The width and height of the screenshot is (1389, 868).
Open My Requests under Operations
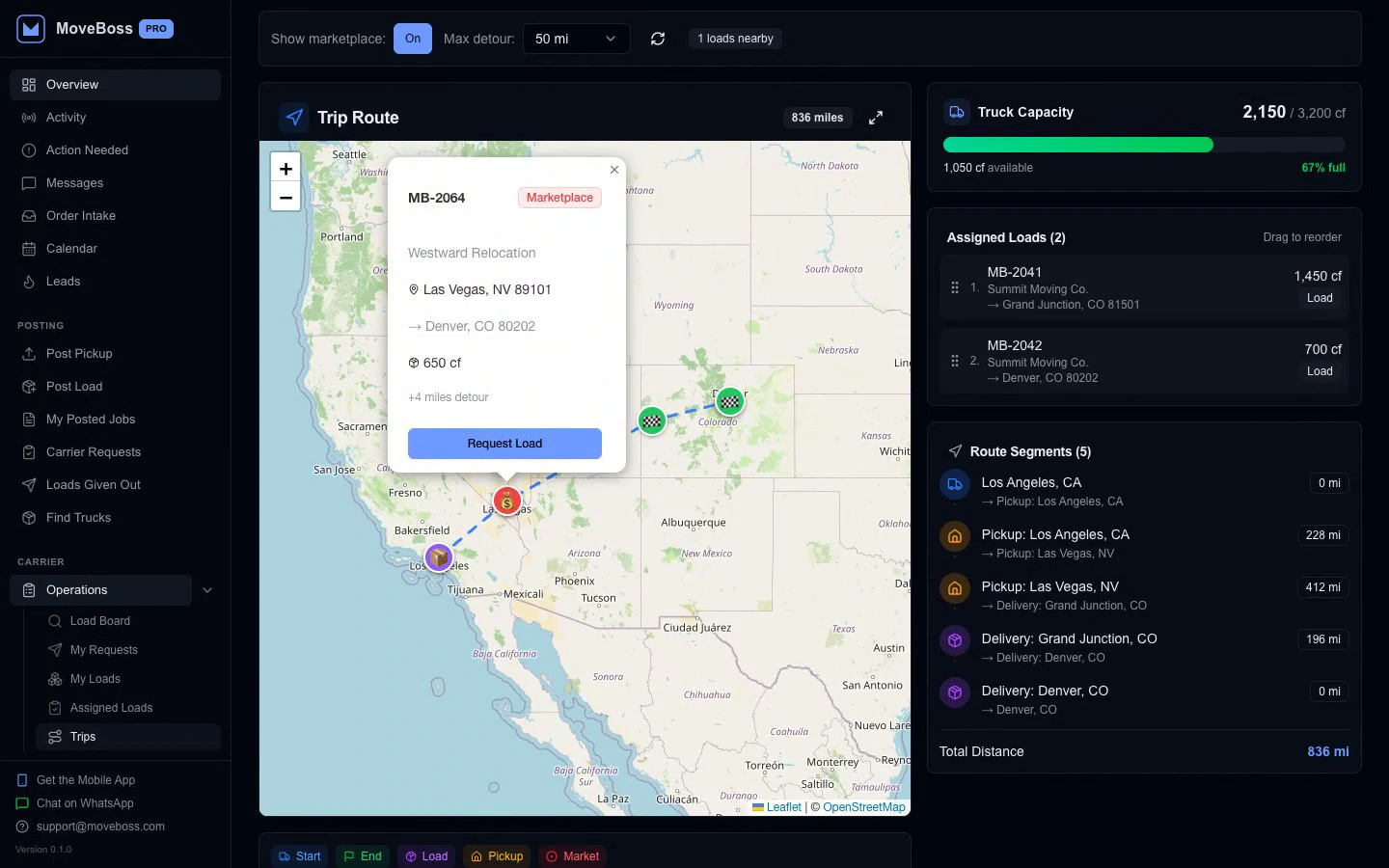(128, 650)
